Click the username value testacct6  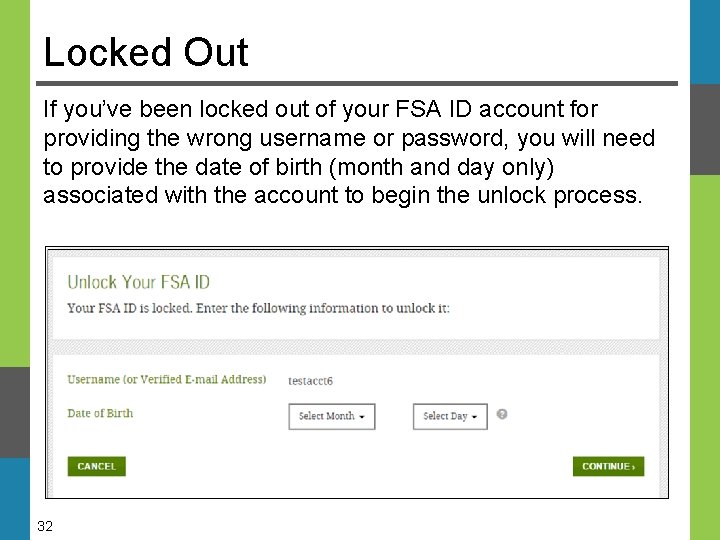[310, 381]
